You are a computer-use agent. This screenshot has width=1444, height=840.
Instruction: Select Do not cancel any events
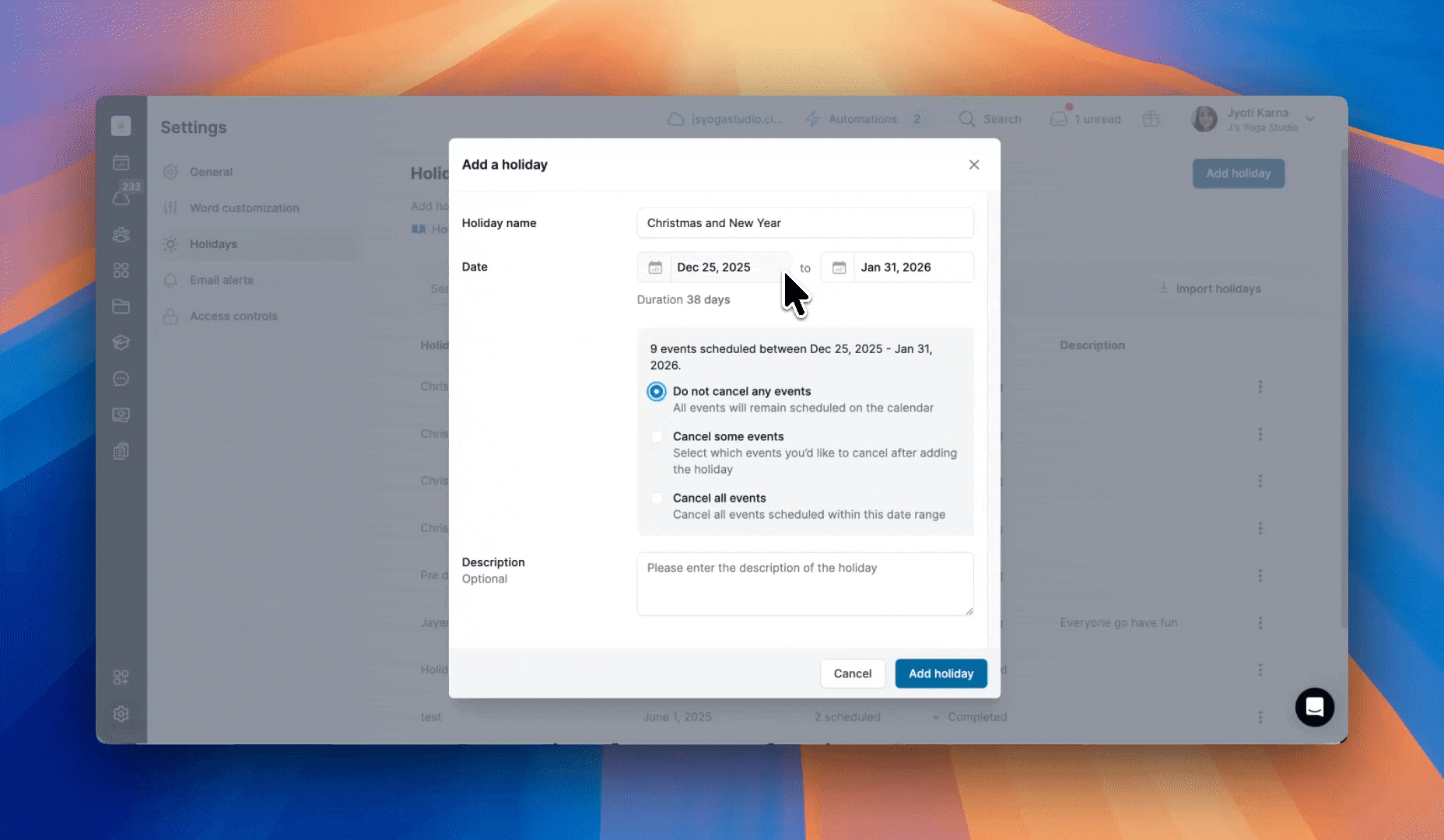pos(657,391)
